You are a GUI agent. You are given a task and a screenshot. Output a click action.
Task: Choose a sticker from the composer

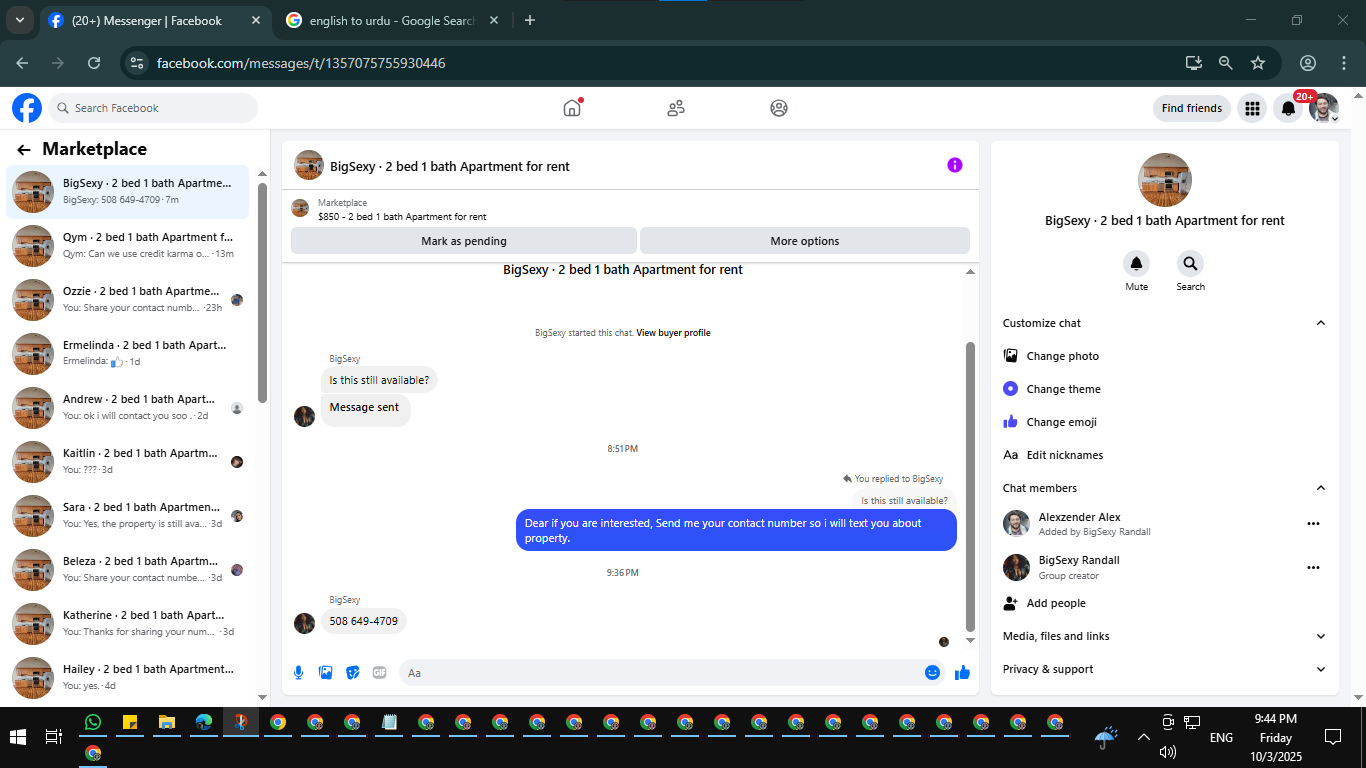tap(352, 673)
